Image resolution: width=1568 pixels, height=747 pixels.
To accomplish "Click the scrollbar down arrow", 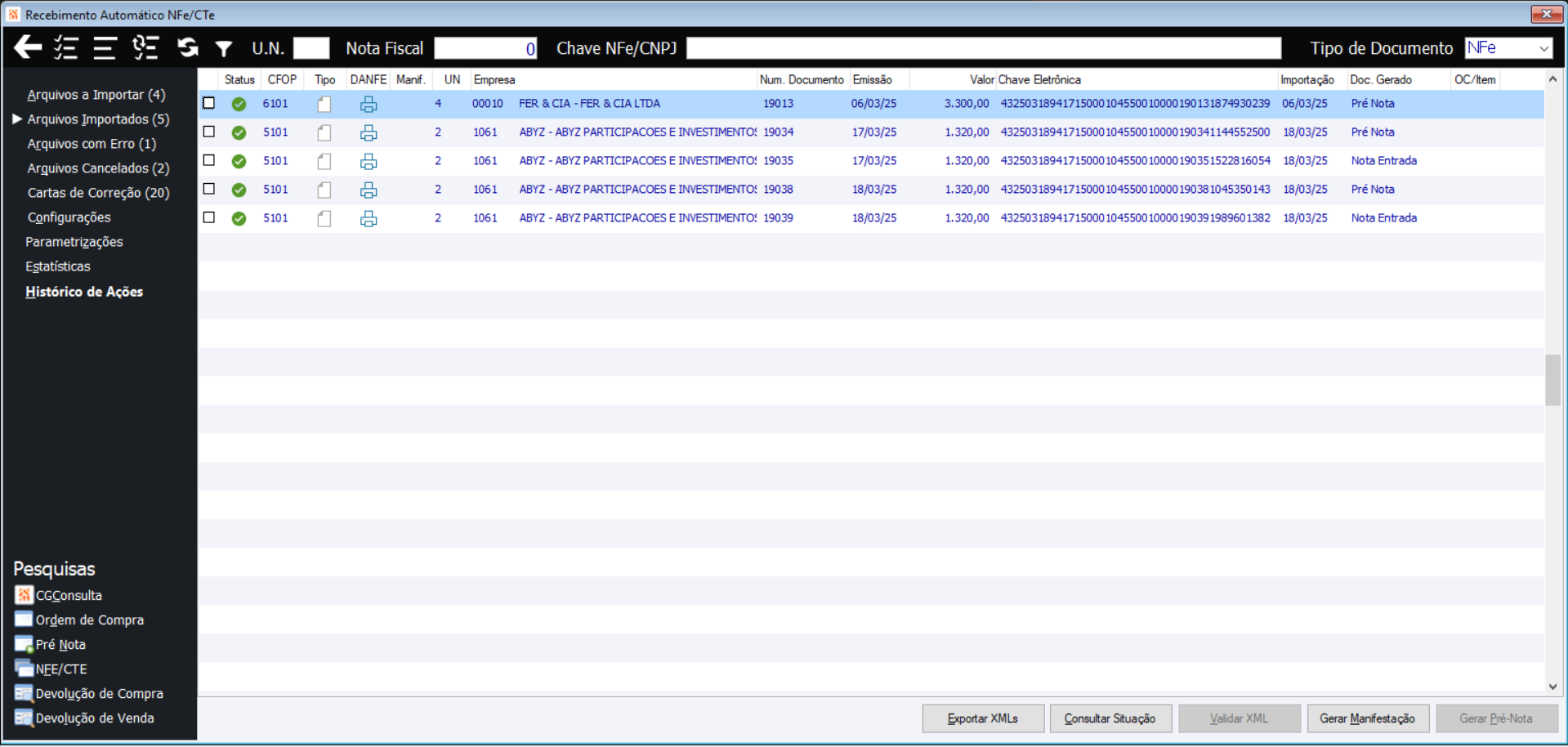I will [x=1552, y=687].
